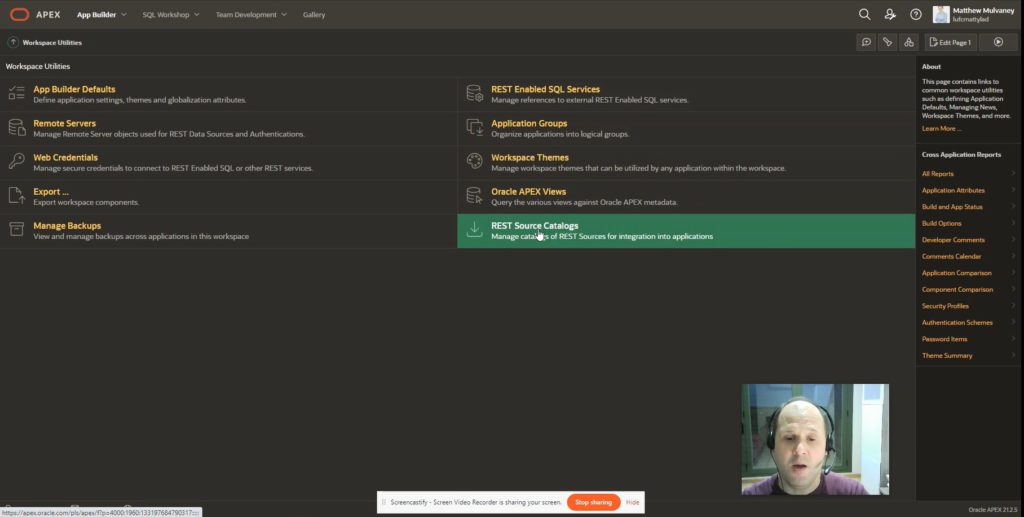Open App Builder Defaults link
This screenshot has width=1024, height=517.
pyautogui.click(x=74, y=89)
